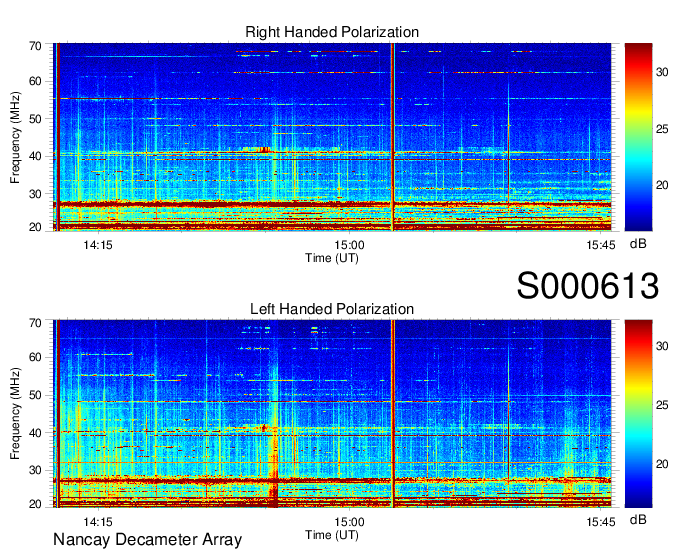Viewport: 680px width, 552px height.
Task: Click the 25 dB tick on the Right Handed color bar
Action: [x=662, y=129]
